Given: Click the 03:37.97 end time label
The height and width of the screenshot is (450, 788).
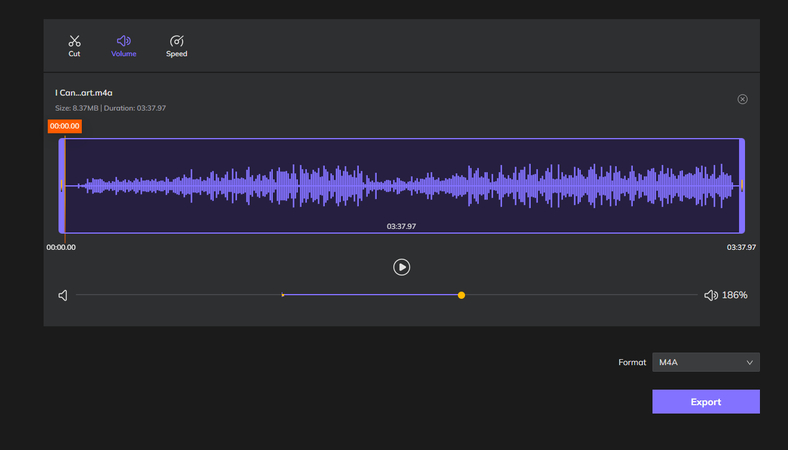Looking at the screenshot, I should (741, 247).
